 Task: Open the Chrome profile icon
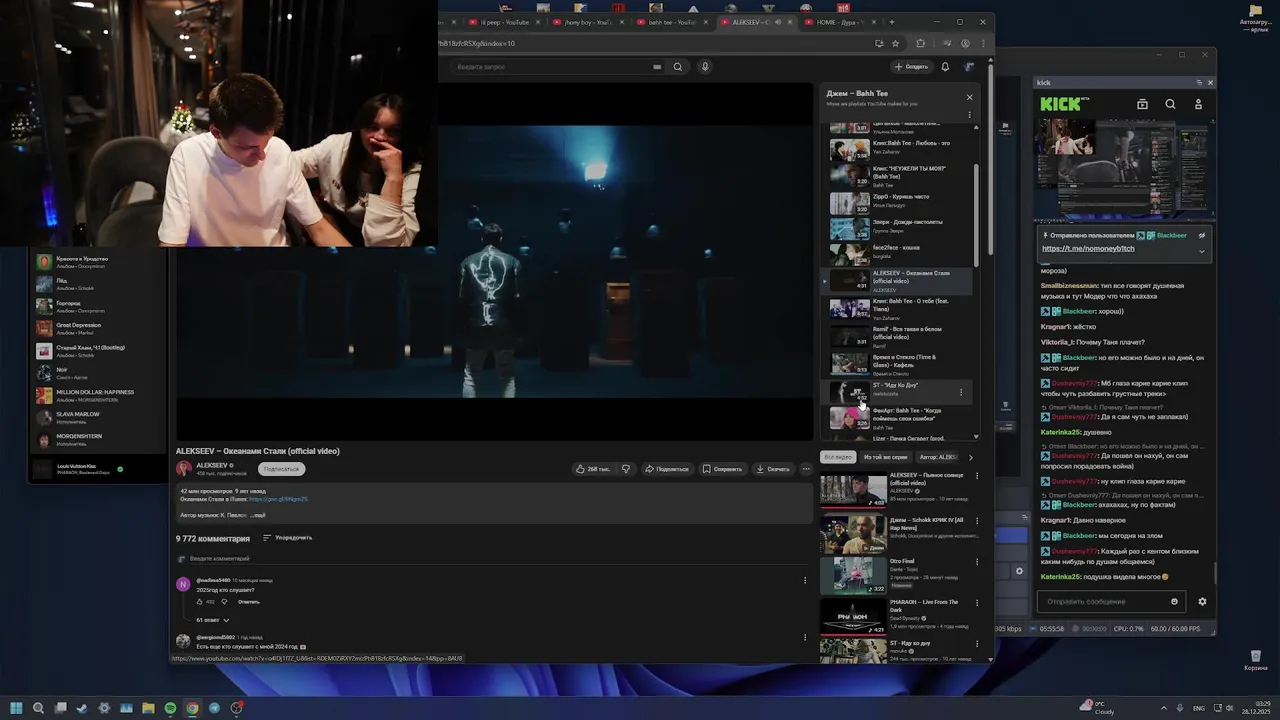[x=965, y=43]
